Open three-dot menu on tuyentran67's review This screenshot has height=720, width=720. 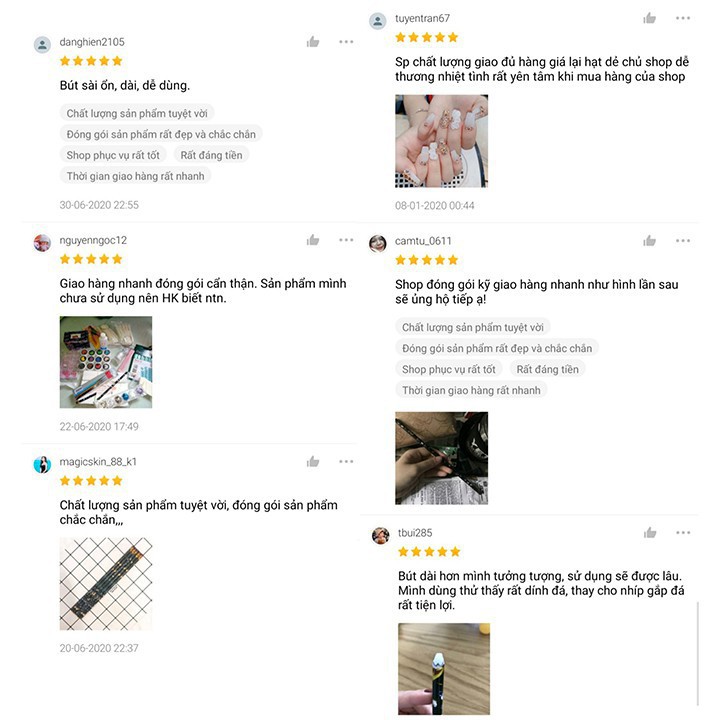pyautogui.click(x=683, y=18)
